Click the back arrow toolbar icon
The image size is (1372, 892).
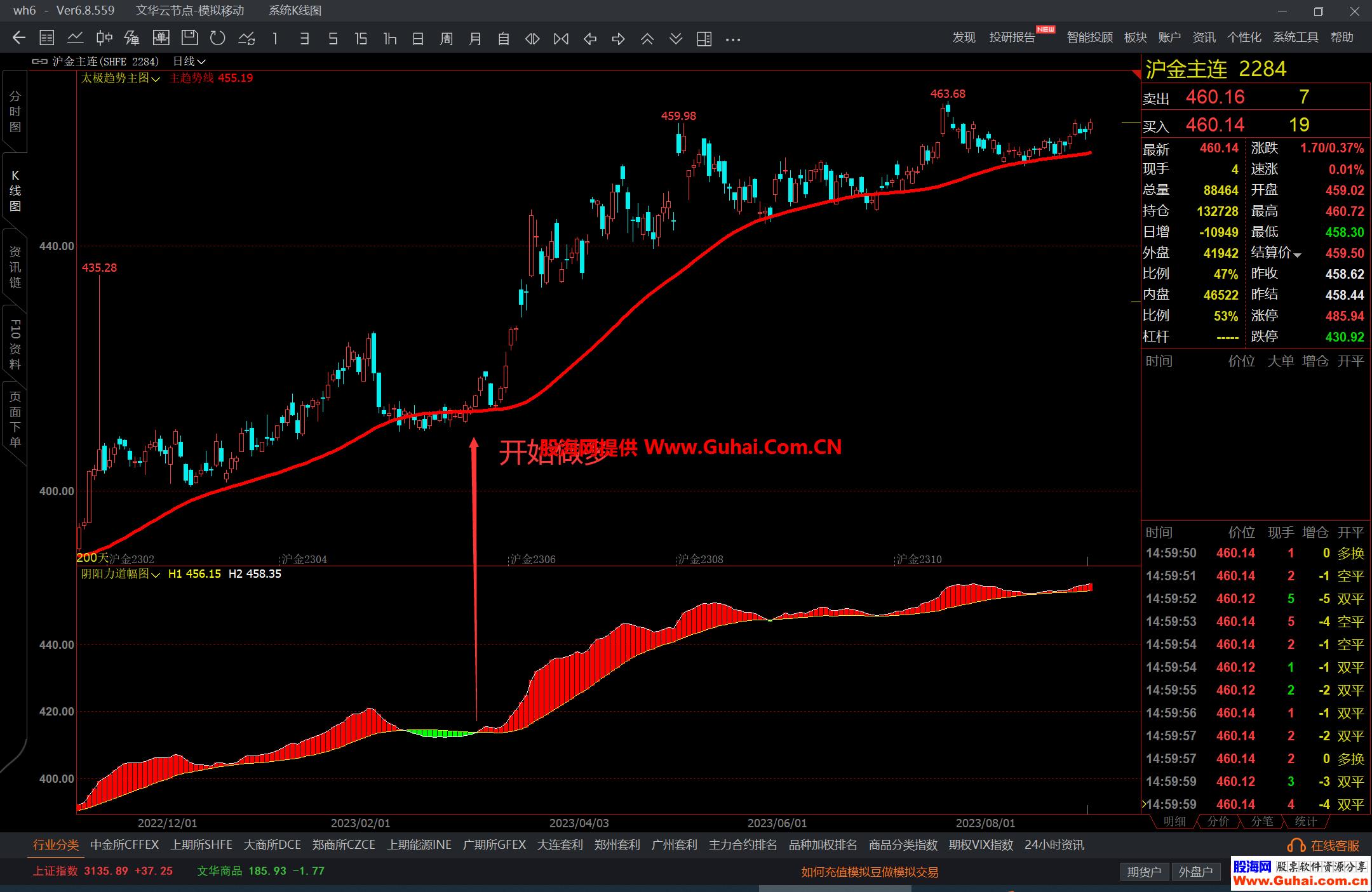(x=19, y=39)
